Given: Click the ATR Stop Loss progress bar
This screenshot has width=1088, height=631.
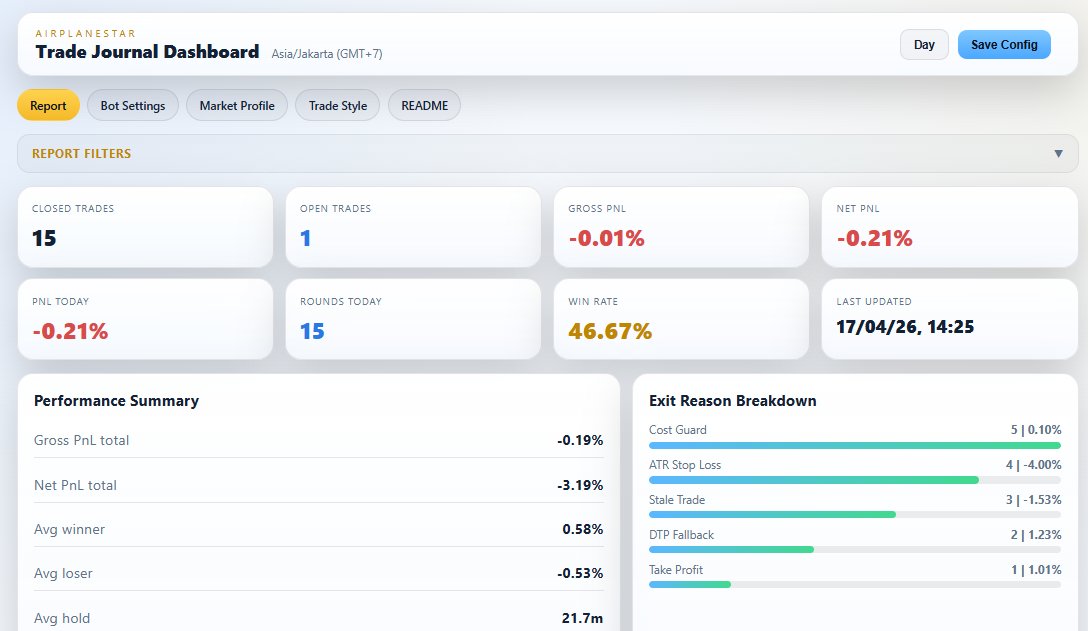Looking at the screenshot, I should point(855,480).
